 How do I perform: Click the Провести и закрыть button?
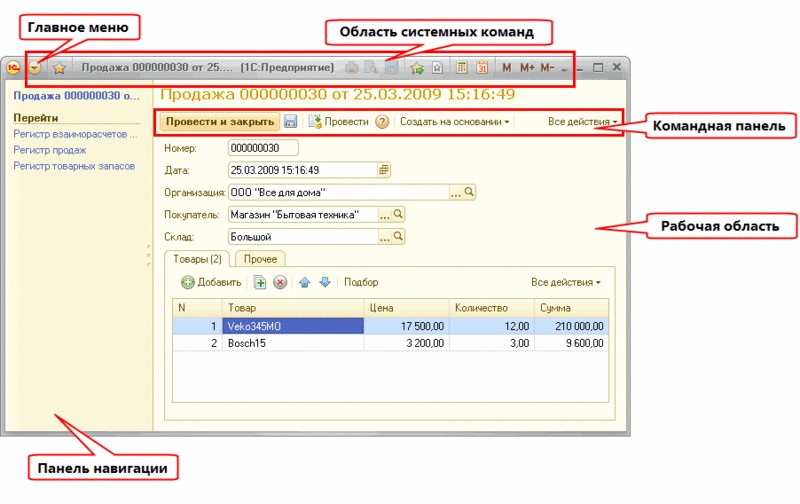pos(220,121)
